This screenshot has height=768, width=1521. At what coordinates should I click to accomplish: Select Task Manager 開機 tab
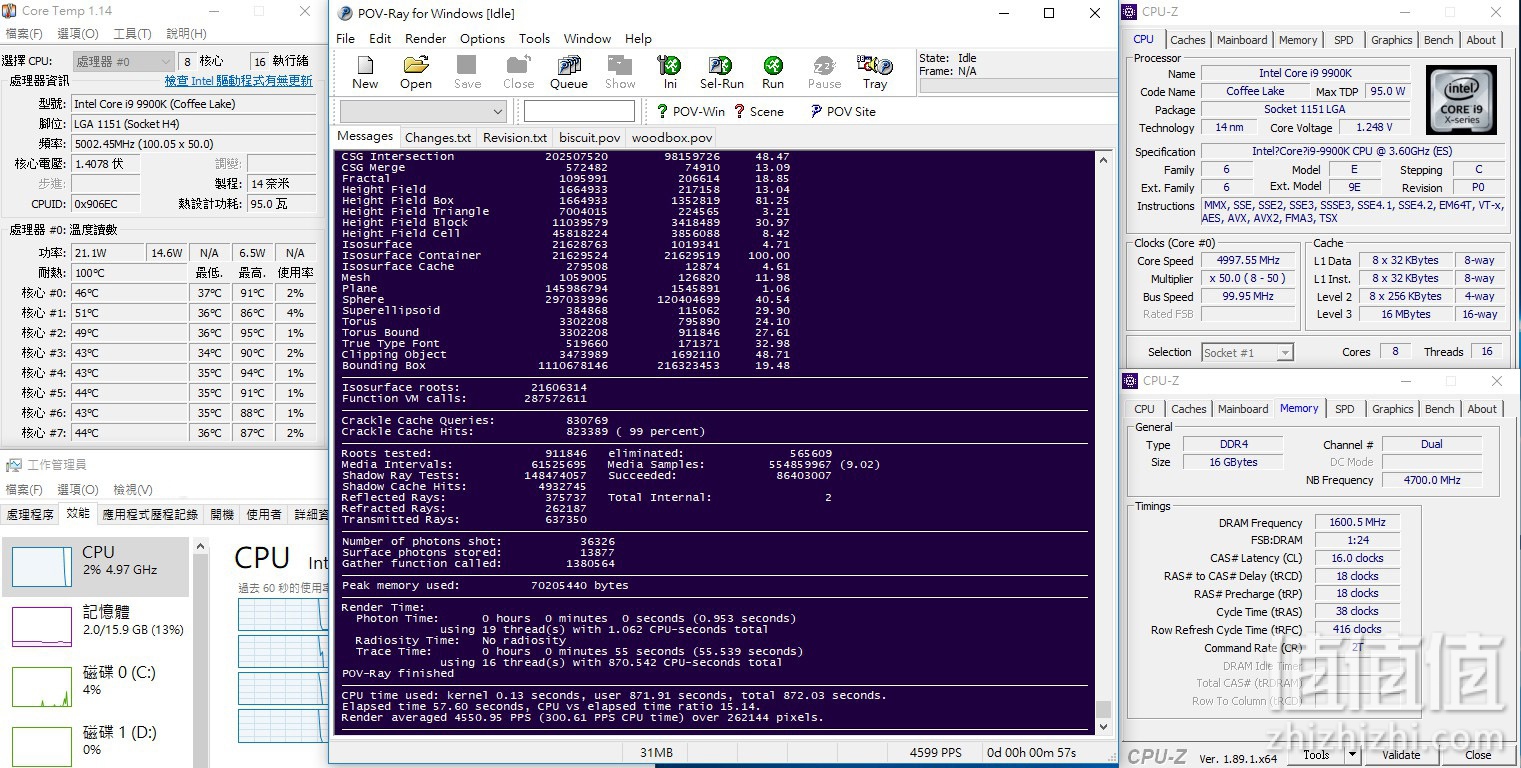coord(222,514)
